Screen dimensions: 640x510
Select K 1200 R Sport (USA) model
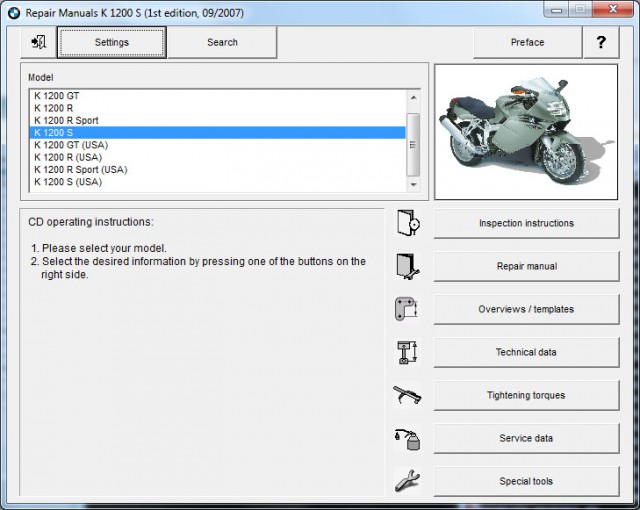click(x=218, y=169)
